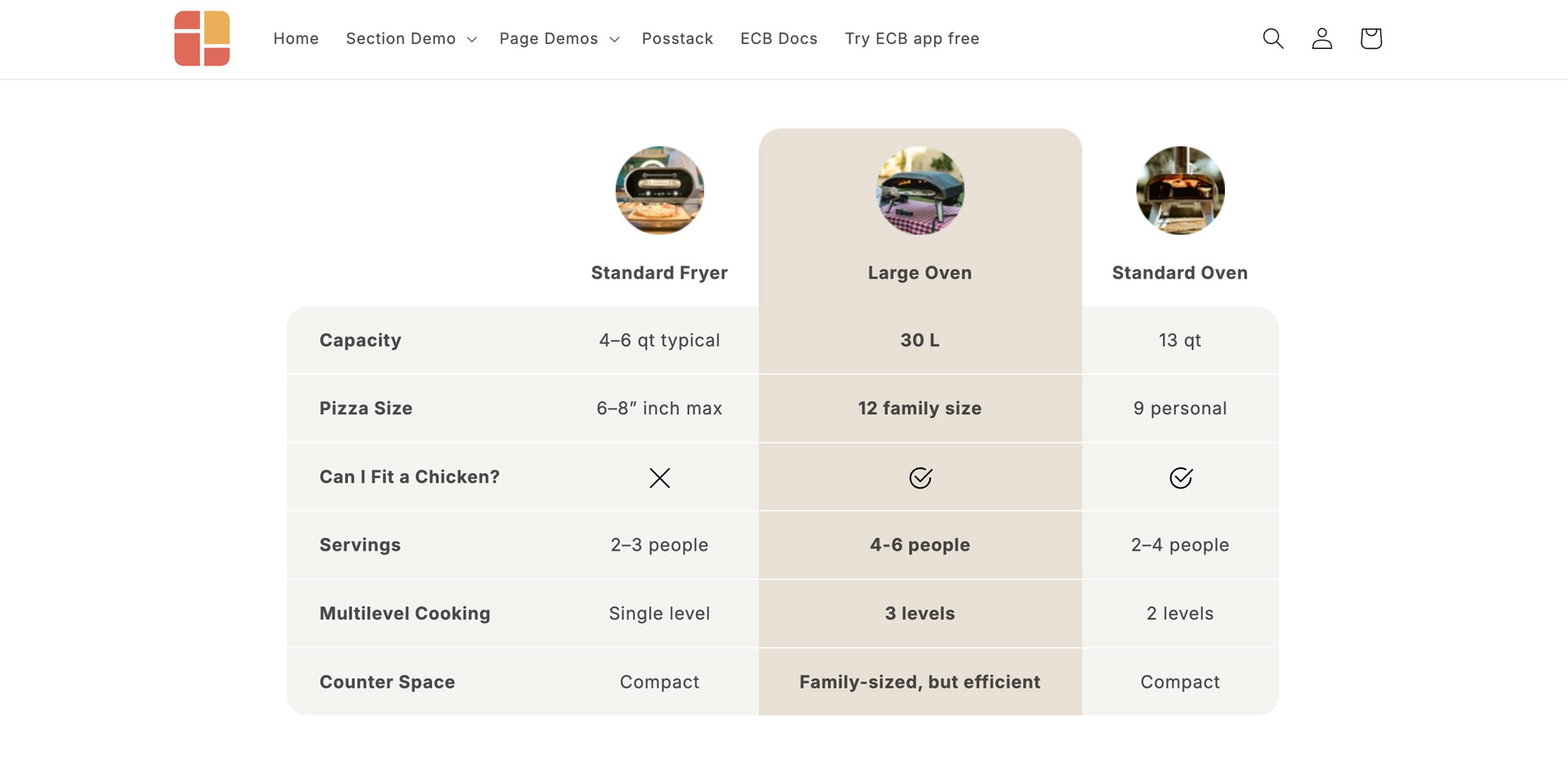This screenshot has width=1568, height=772.
Task: Open the Posstack navigation item
Action: [677, 38]
